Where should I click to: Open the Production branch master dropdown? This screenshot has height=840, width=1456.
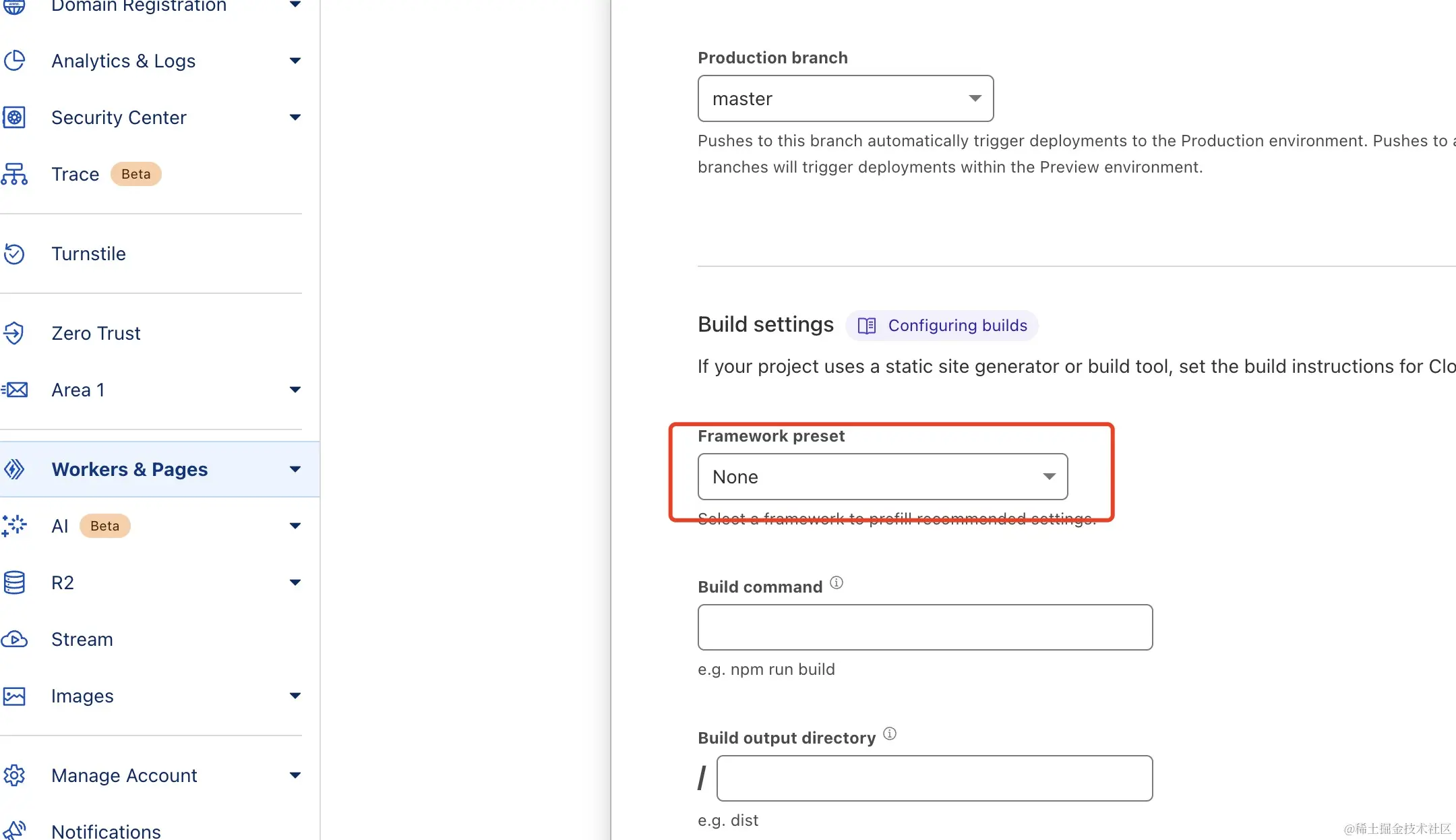coord(845,98)
